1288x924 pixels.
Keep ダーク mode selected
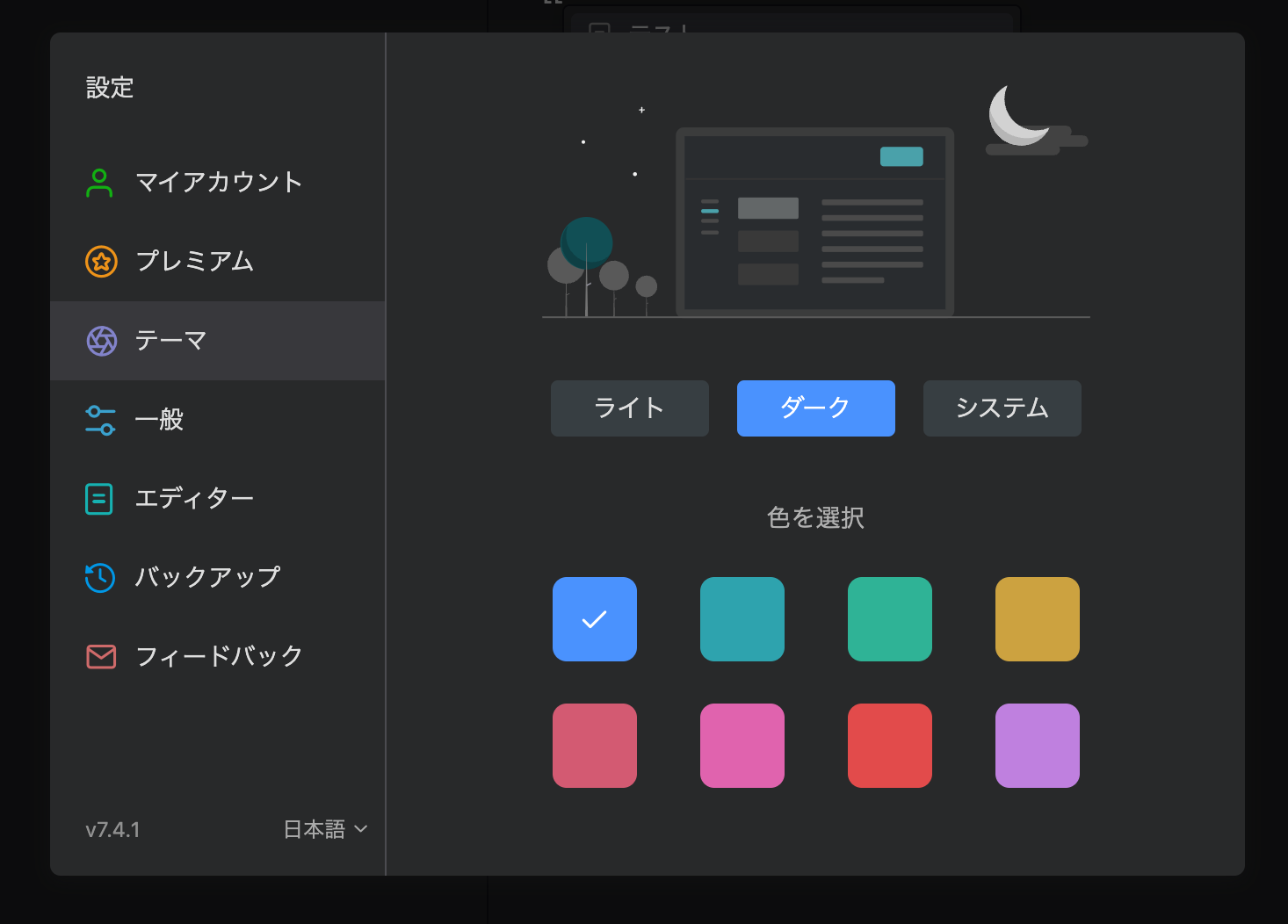pos(815,408)
